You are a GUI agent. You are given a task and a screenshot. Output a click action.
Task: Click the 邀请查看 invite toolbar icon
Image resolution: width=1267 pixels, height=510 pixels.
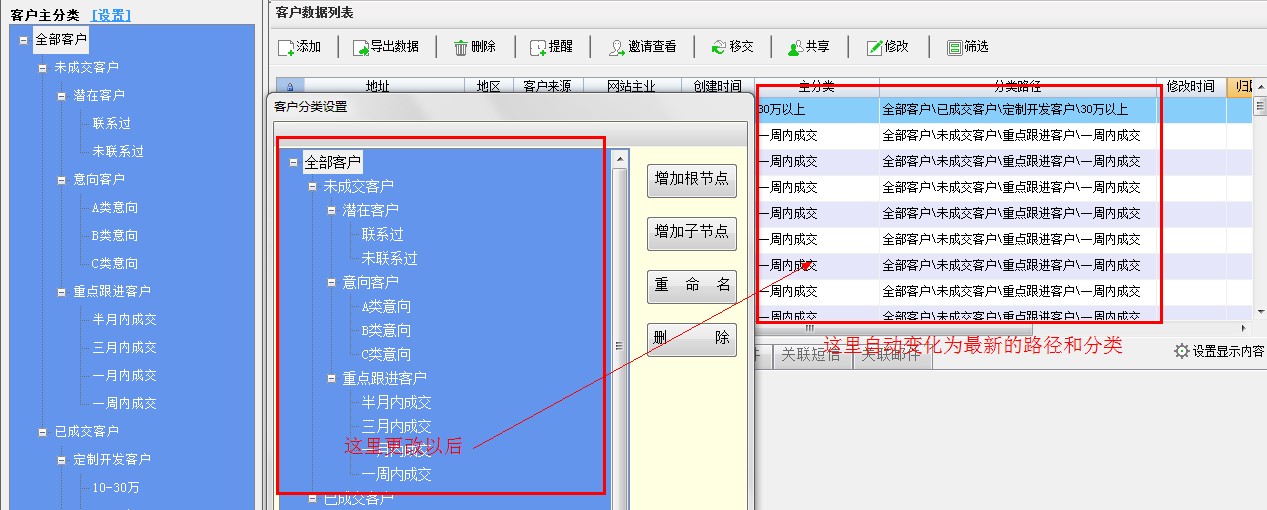(x=616, y=48)
